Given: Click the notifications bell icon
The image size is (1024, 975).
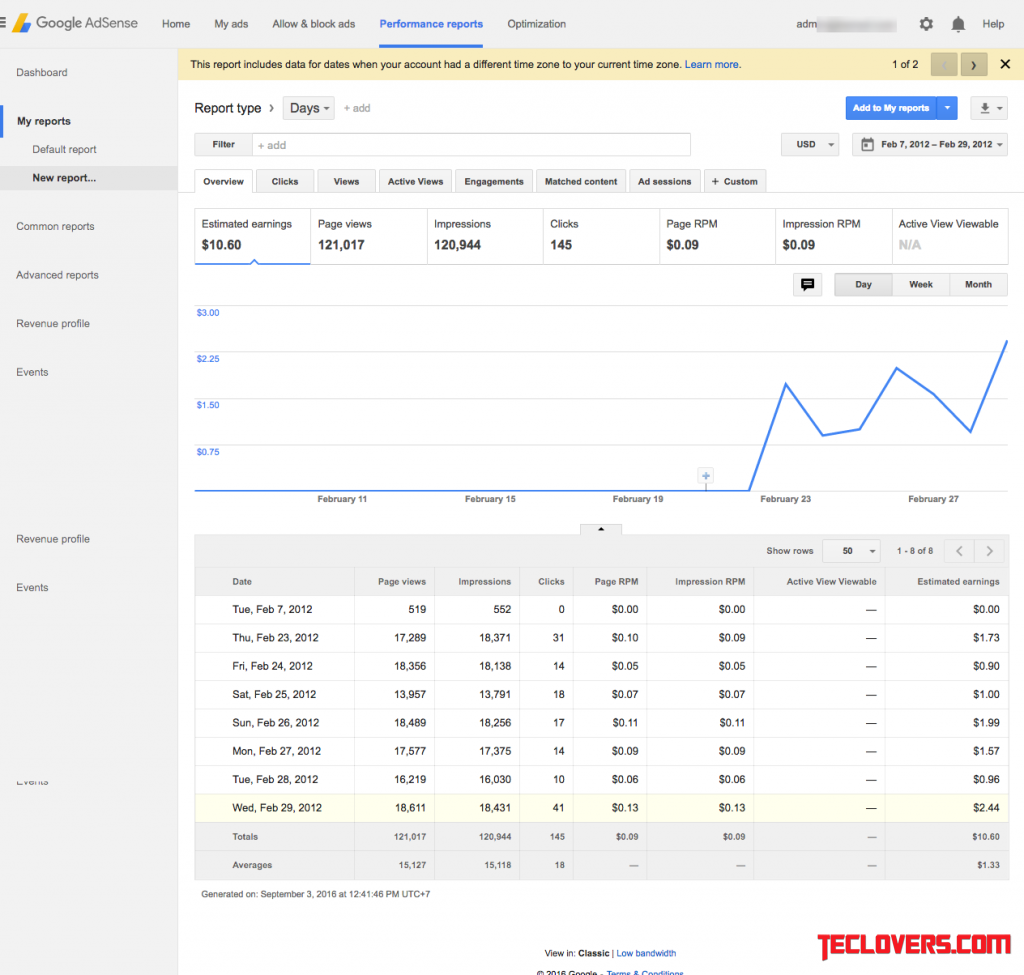Looking at the screenshot, I should coord(958,24).
